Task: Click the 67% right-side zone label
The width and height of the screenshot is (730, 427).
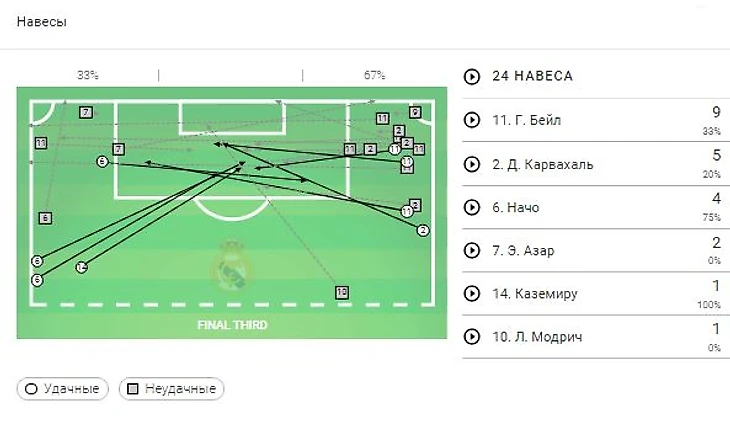Action: pos(374,75)
